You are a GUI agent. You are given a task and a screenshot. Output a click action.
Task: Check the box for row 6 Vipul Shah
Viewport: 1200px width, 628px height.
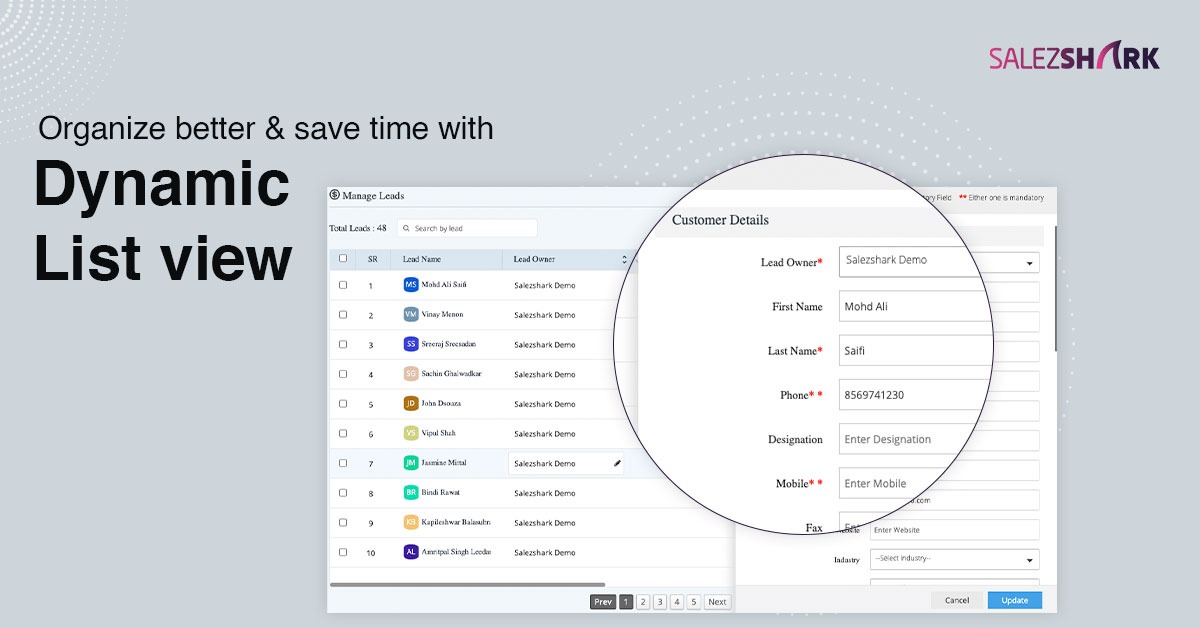pyautogui.click(x=343, y=433)
